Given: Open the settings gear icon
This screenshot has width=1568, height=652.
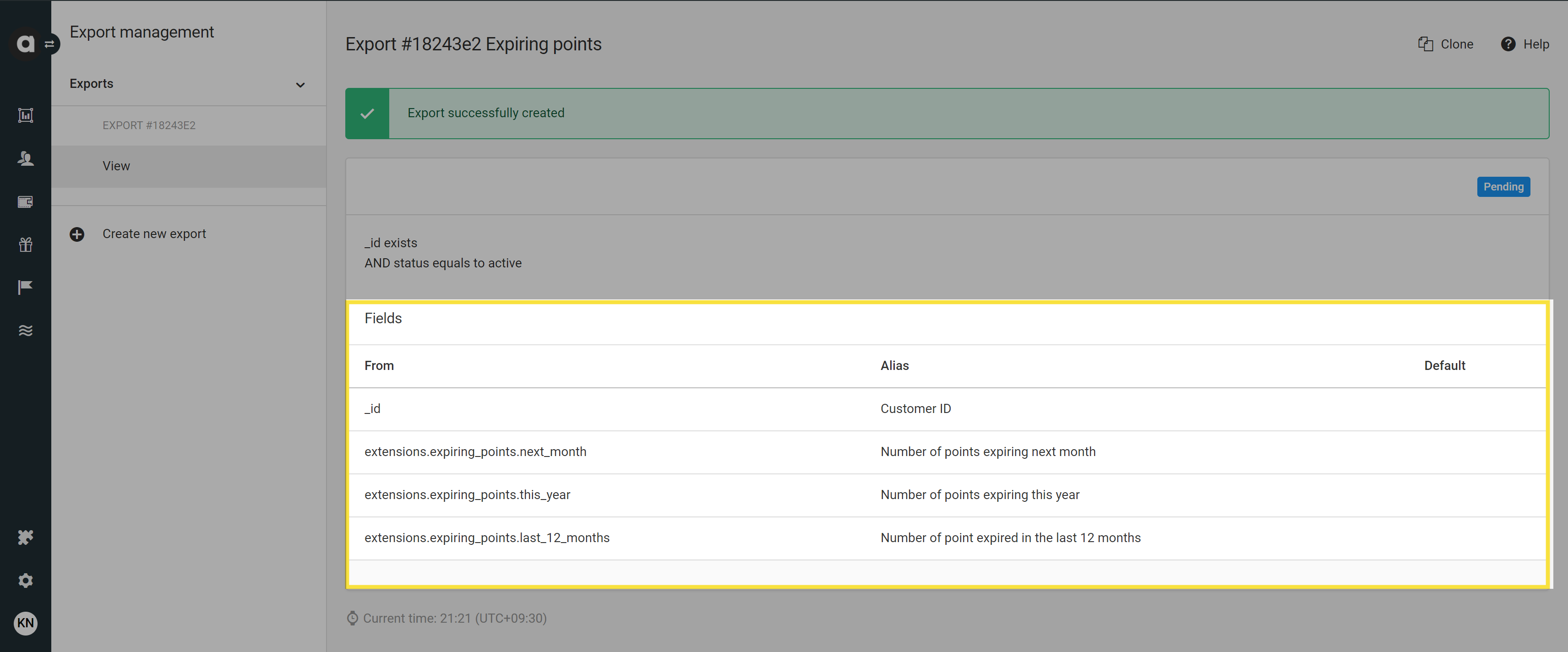Looking at the screenshot, I should (x=25, y=580).
